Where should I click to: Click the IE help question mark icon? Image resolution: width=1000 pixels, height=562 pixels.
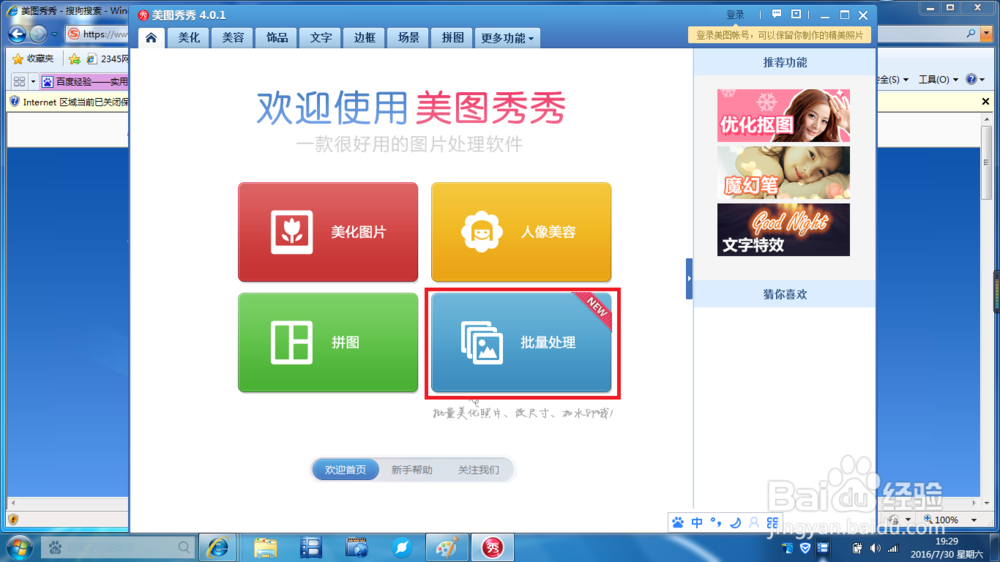click(971, 79)
